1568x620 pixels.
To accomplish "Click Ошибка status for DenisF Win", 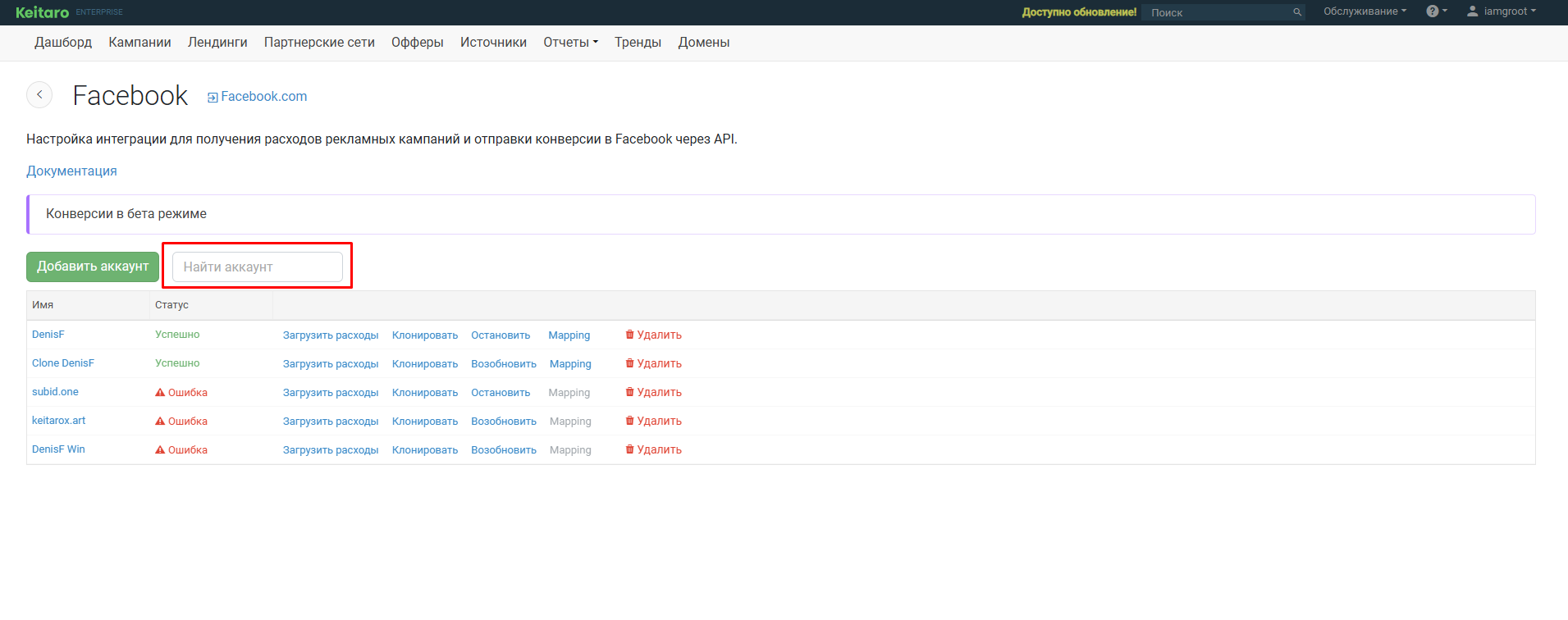I will click(181, 450).
